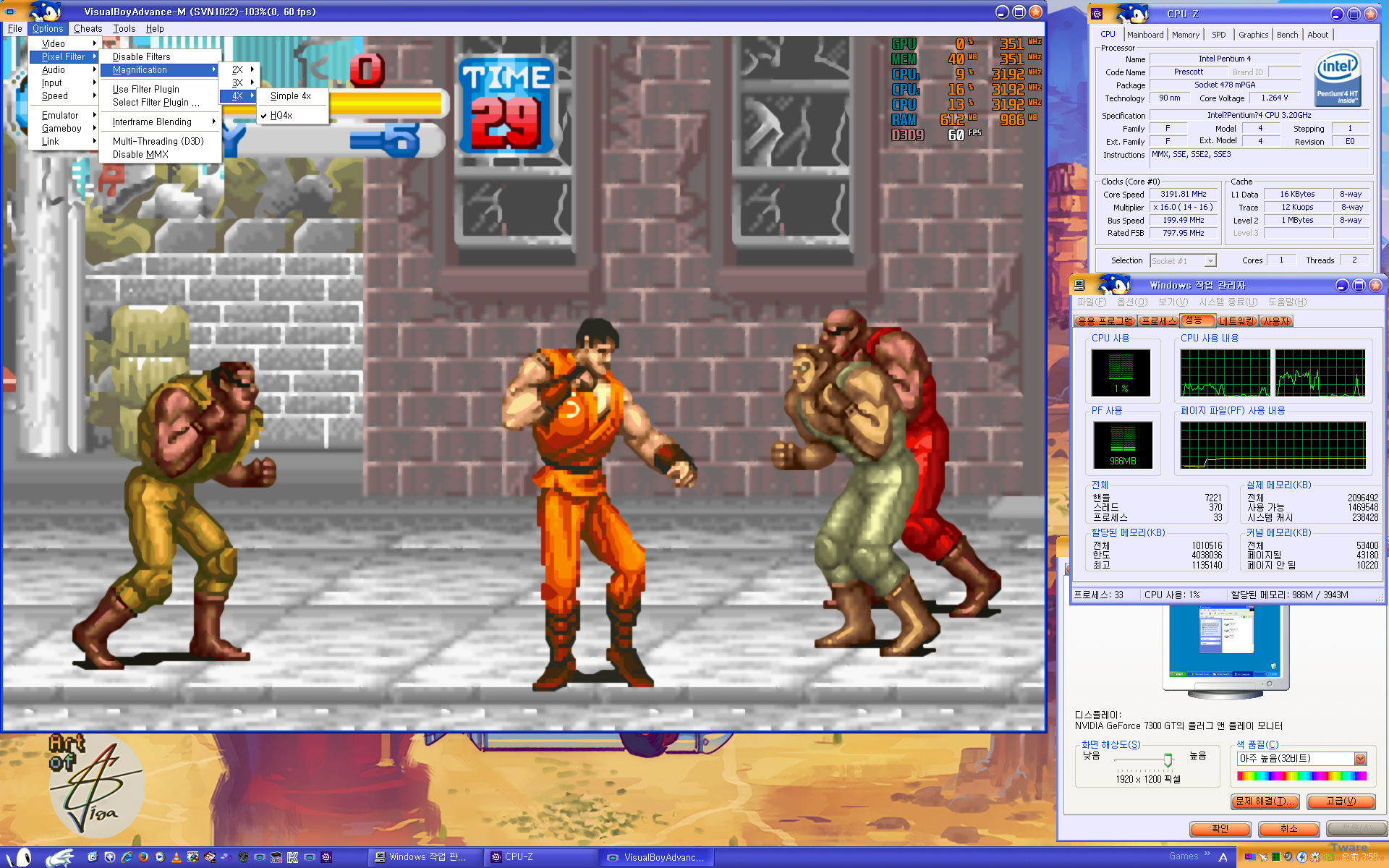This screenshot has width=1389, height=868.
Task: Choose Simple 4x filter option
Action: (x=290, y=96)
